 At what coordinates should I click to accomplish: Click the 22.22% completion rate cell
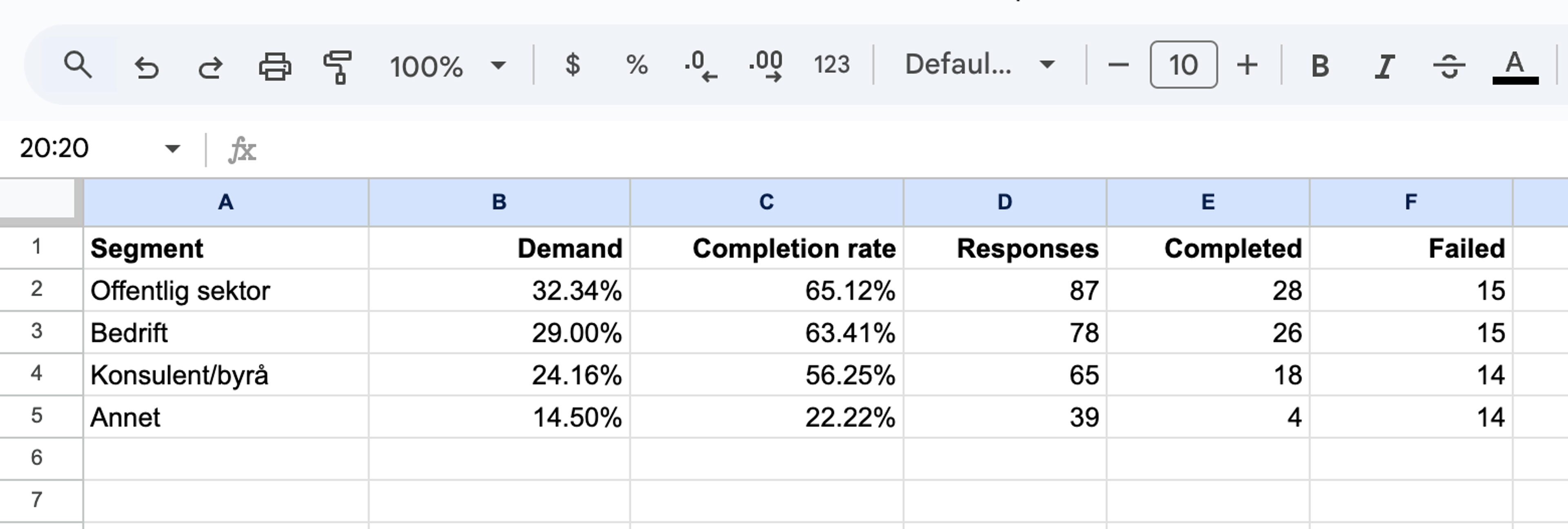point(767,417)
